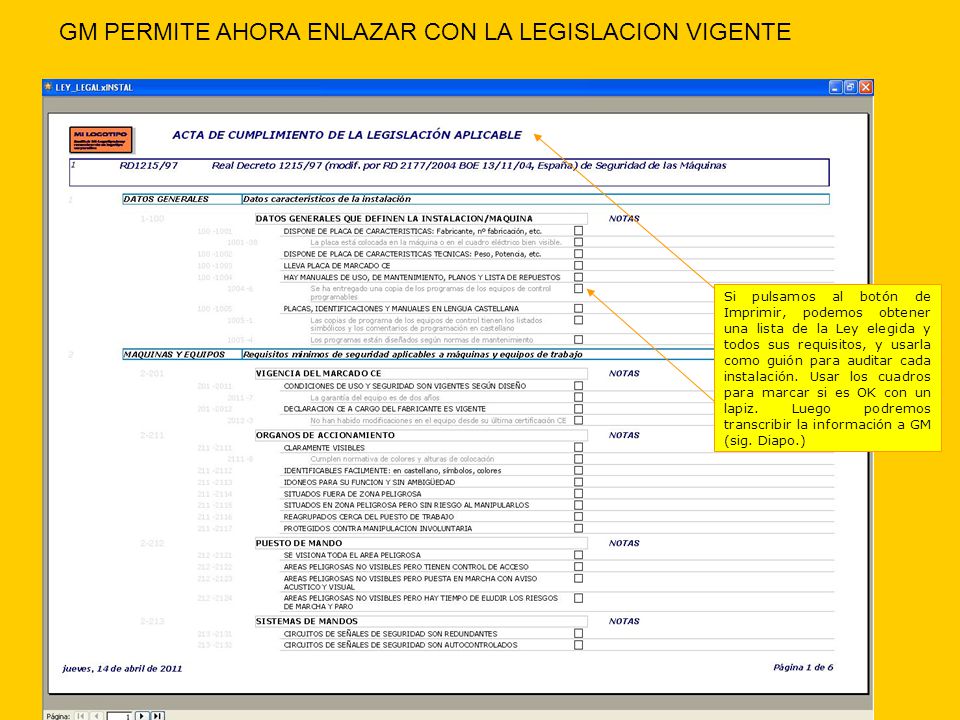The width and height of the screenshot is (960, 720).
Task: Tick checkbox for CONDICIONES DE USO Y SEGURIDAD
Action: click(x=579, y=386)
